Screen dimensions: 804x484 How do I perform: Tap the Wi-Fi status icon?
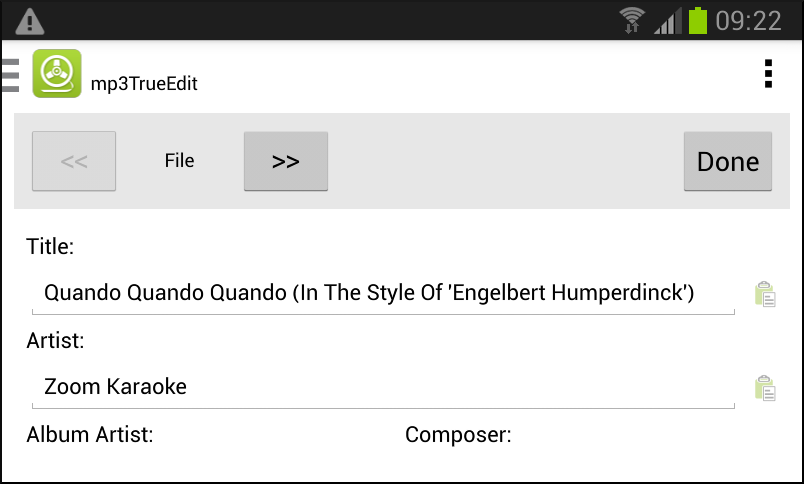632,20
